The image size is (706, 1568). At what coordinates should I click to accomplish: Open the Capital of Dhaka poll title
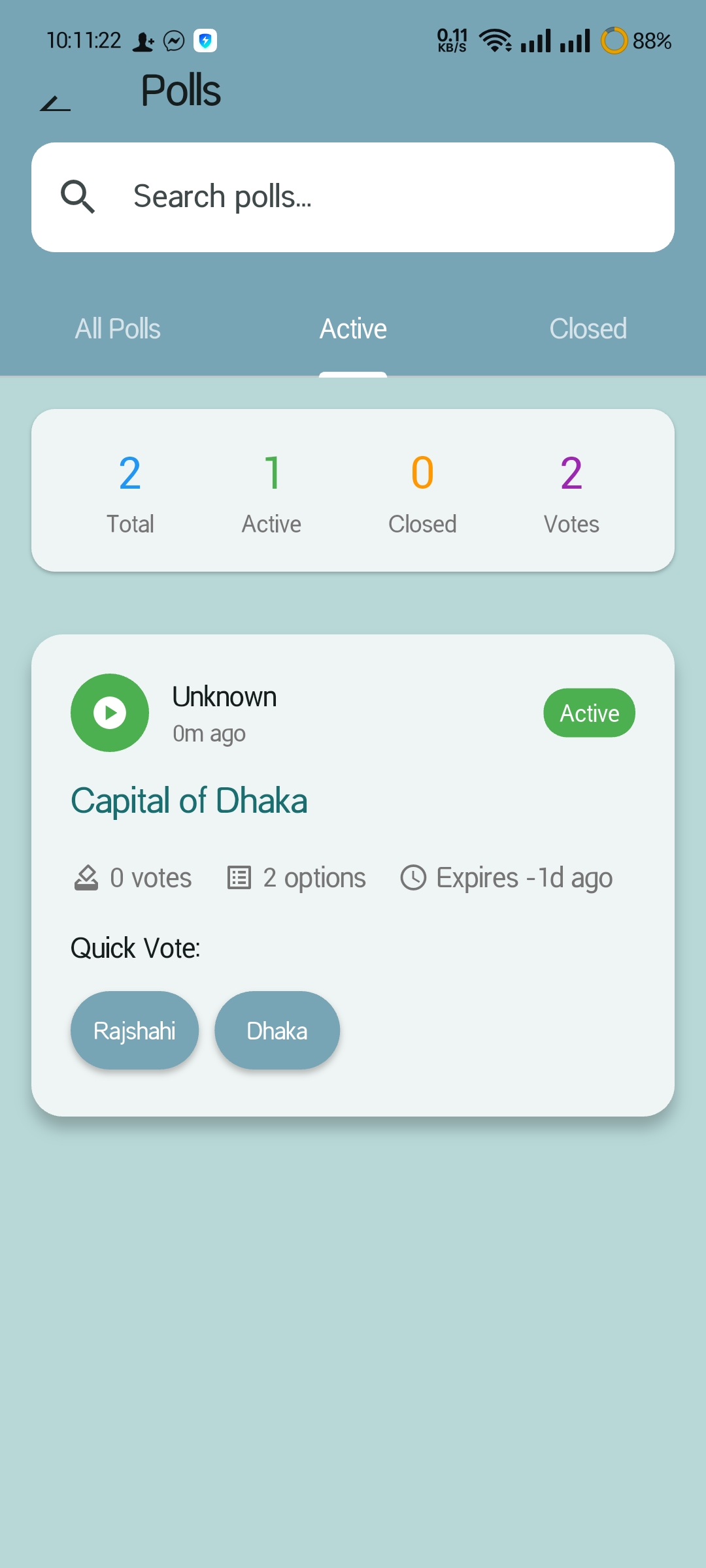point(189,801)
